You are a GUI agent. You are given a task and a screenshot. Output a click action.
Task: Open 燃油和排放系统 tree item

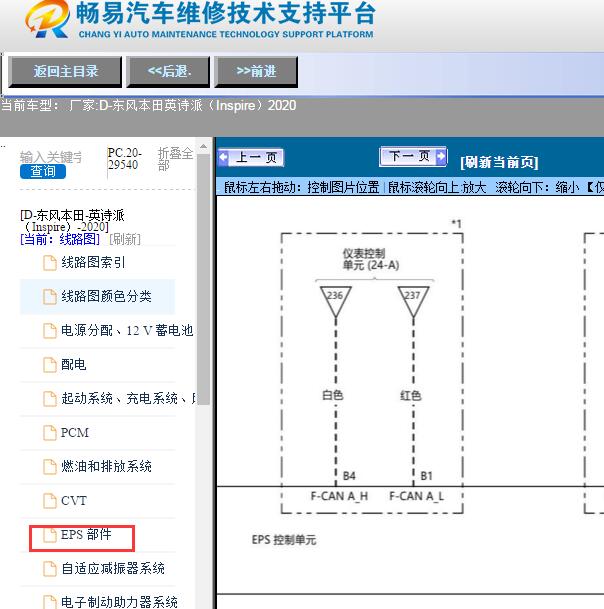tap(106, 466)
